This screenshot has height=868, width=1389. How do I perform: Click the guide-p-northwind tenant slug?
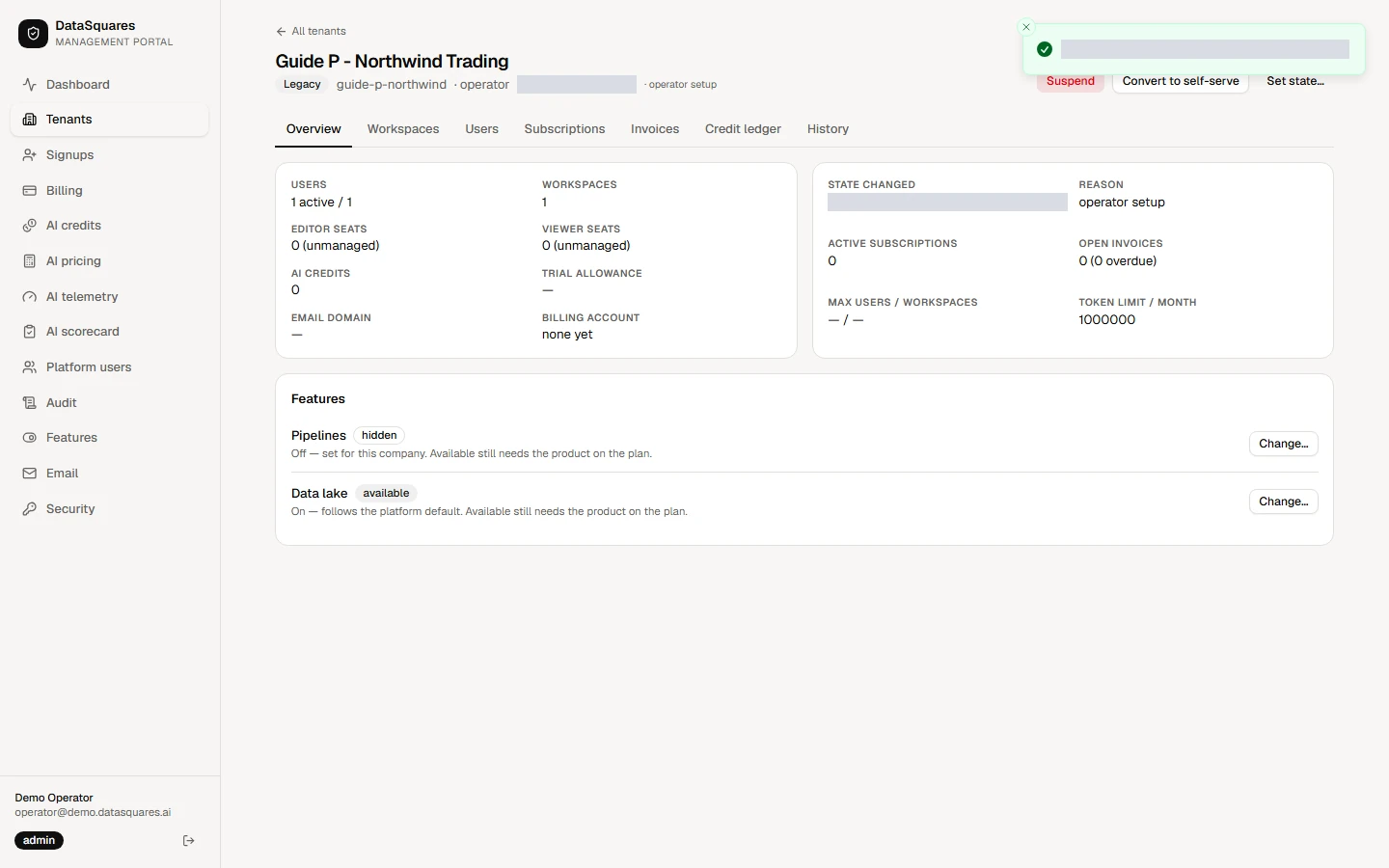392,85
